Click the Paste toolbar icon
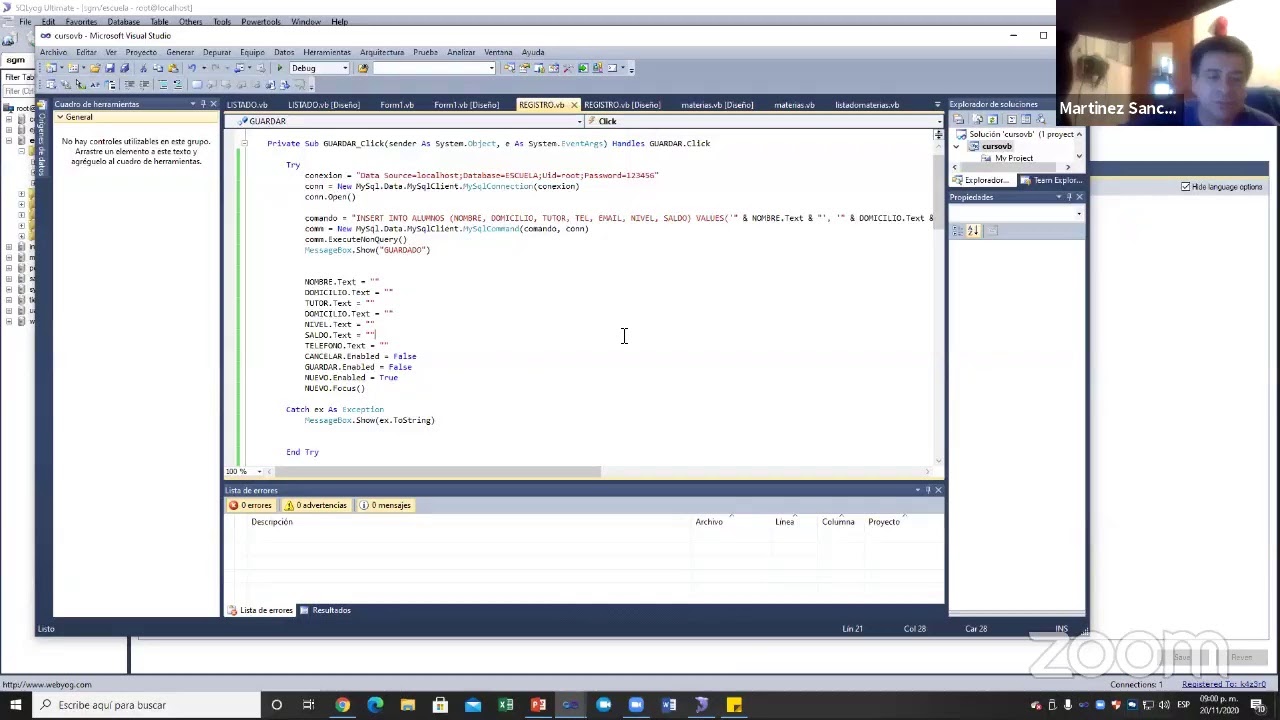Viewport: 1280px width, 720px height. coord(173,68)
